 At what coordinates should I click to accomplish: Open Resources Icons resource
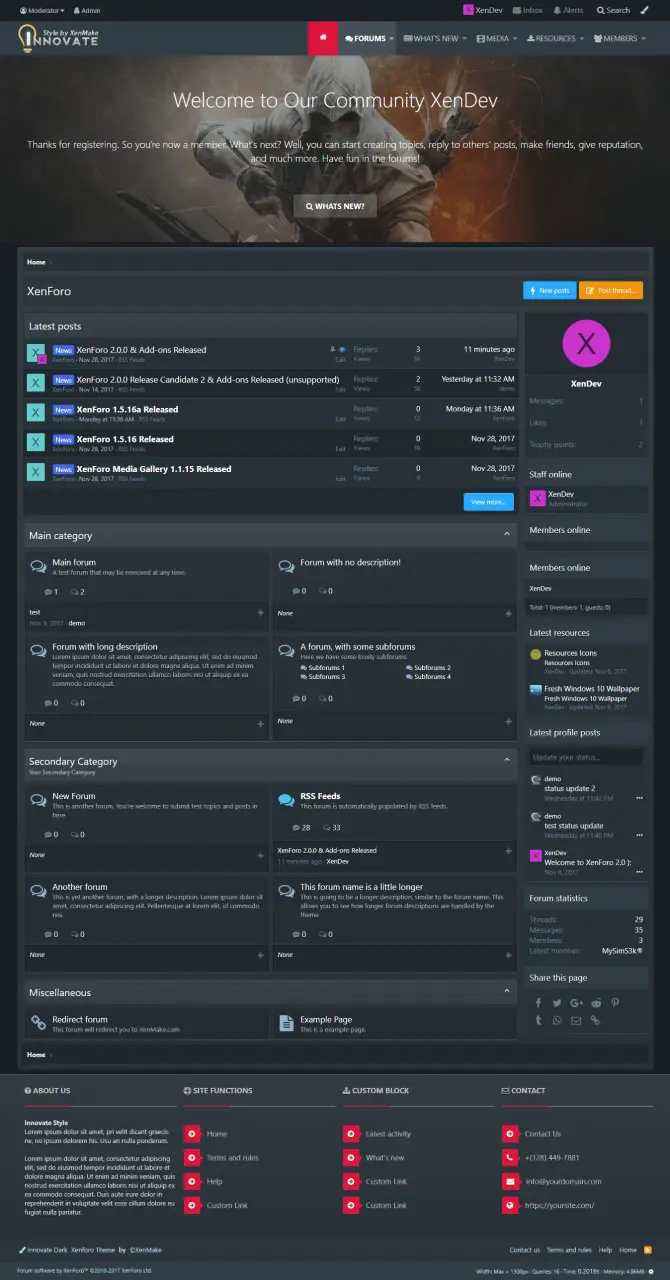(570, 653)
